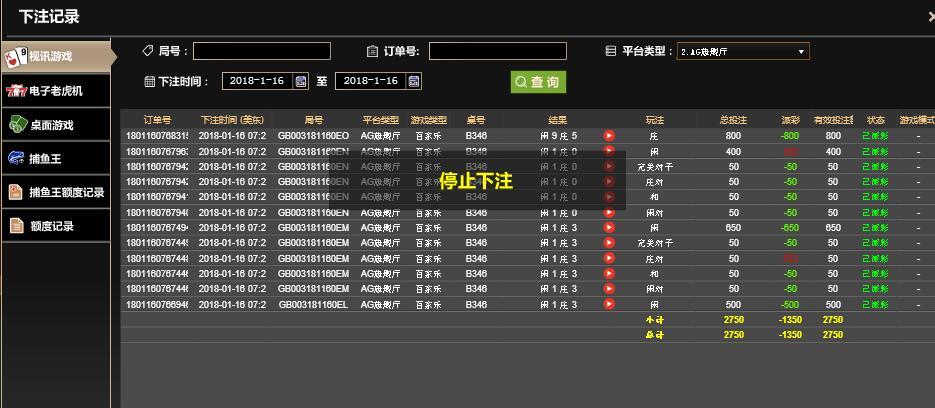Click the 局号 input field
Viewport: 935px width, 408px height.
tap(261, 51)
